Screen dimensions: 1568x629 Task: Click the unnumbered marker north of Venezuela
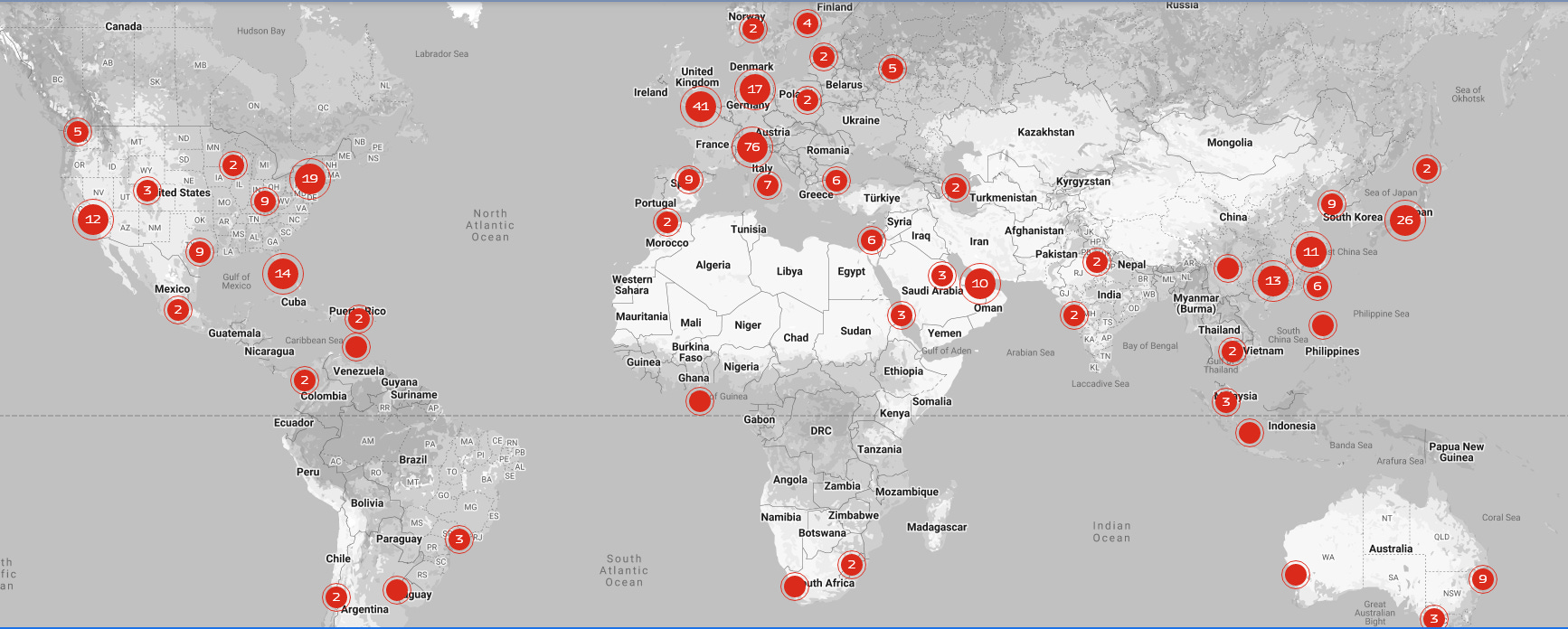pyautogui.click(x=356, y=346)
